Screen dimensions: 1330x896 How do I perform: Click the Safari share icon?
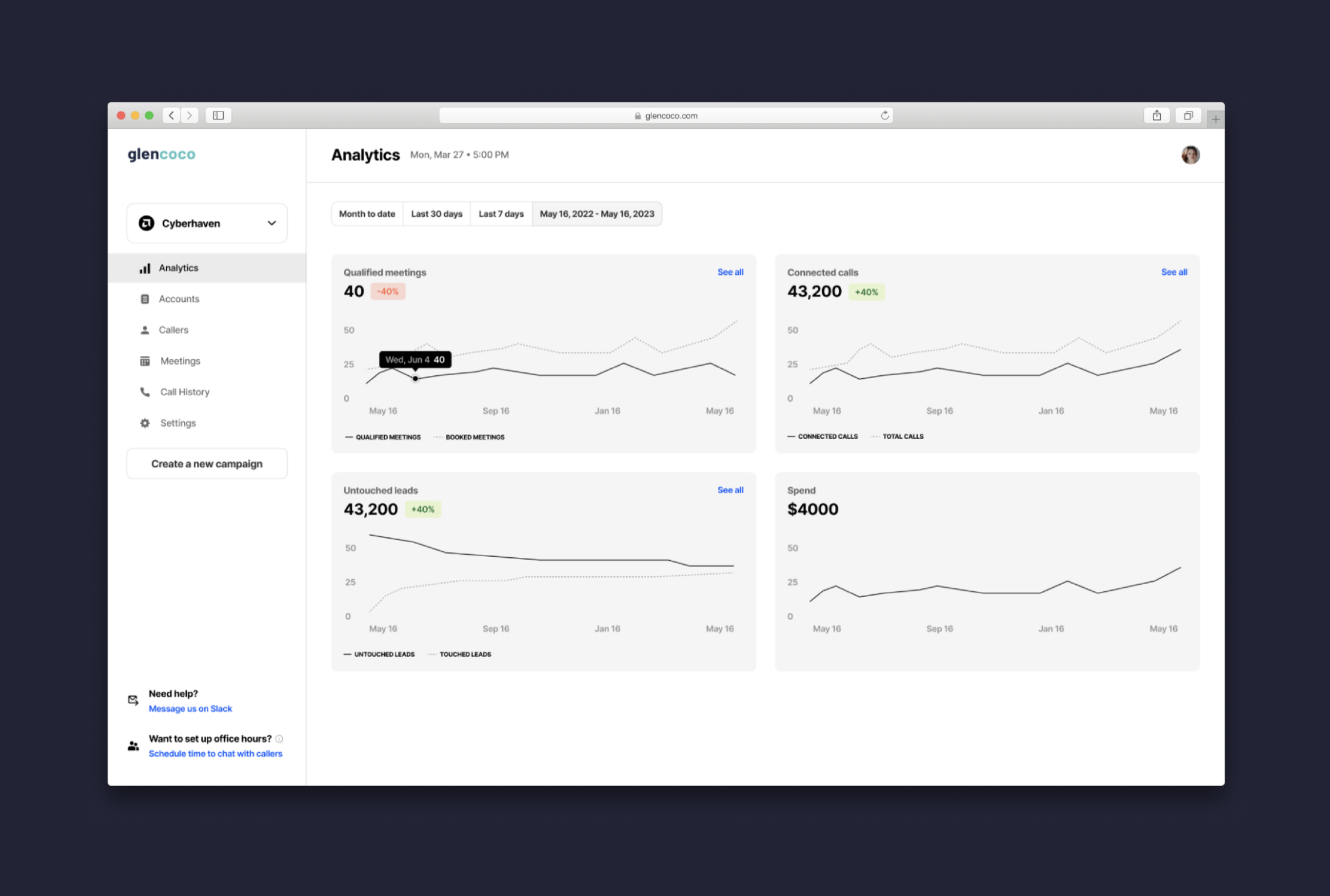[1156, 116]
